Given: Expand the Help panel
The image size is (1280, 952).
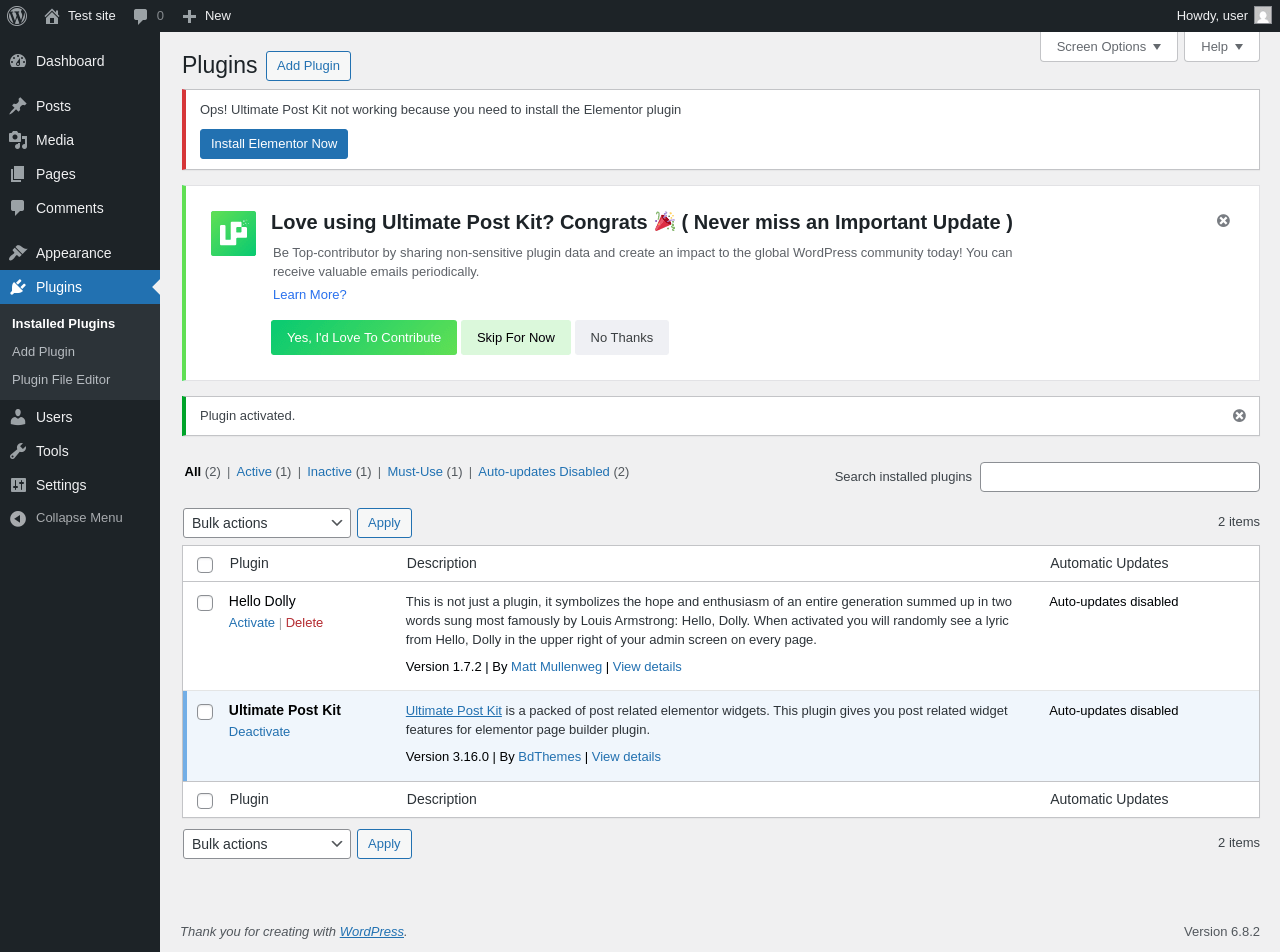Looking at the screenshot, I should coord(1222,47).
